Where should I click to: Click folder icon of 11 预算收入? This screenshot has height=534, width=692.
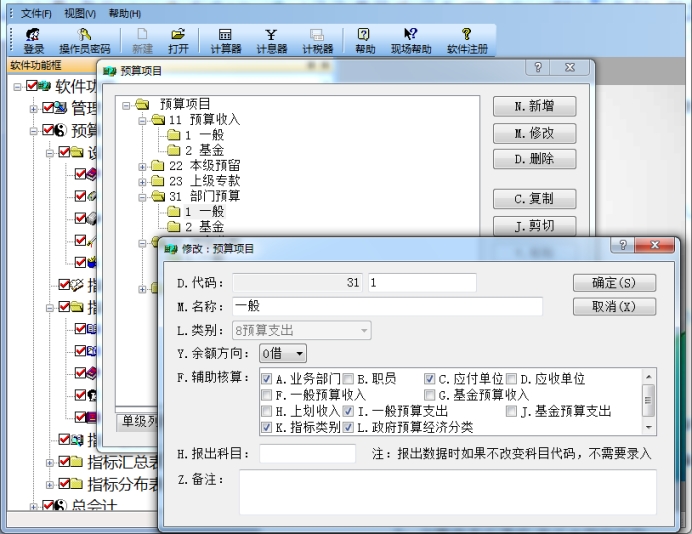click(158, 120)
